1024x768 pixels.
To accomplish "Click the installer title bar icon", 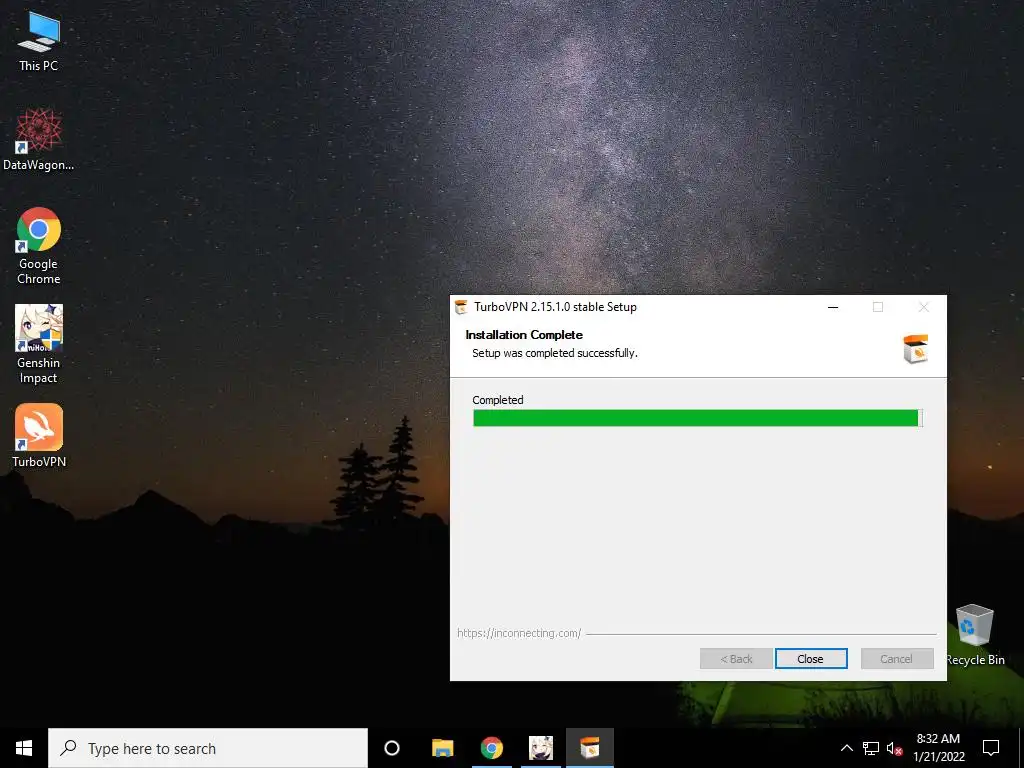I will [x=462, y=307].
